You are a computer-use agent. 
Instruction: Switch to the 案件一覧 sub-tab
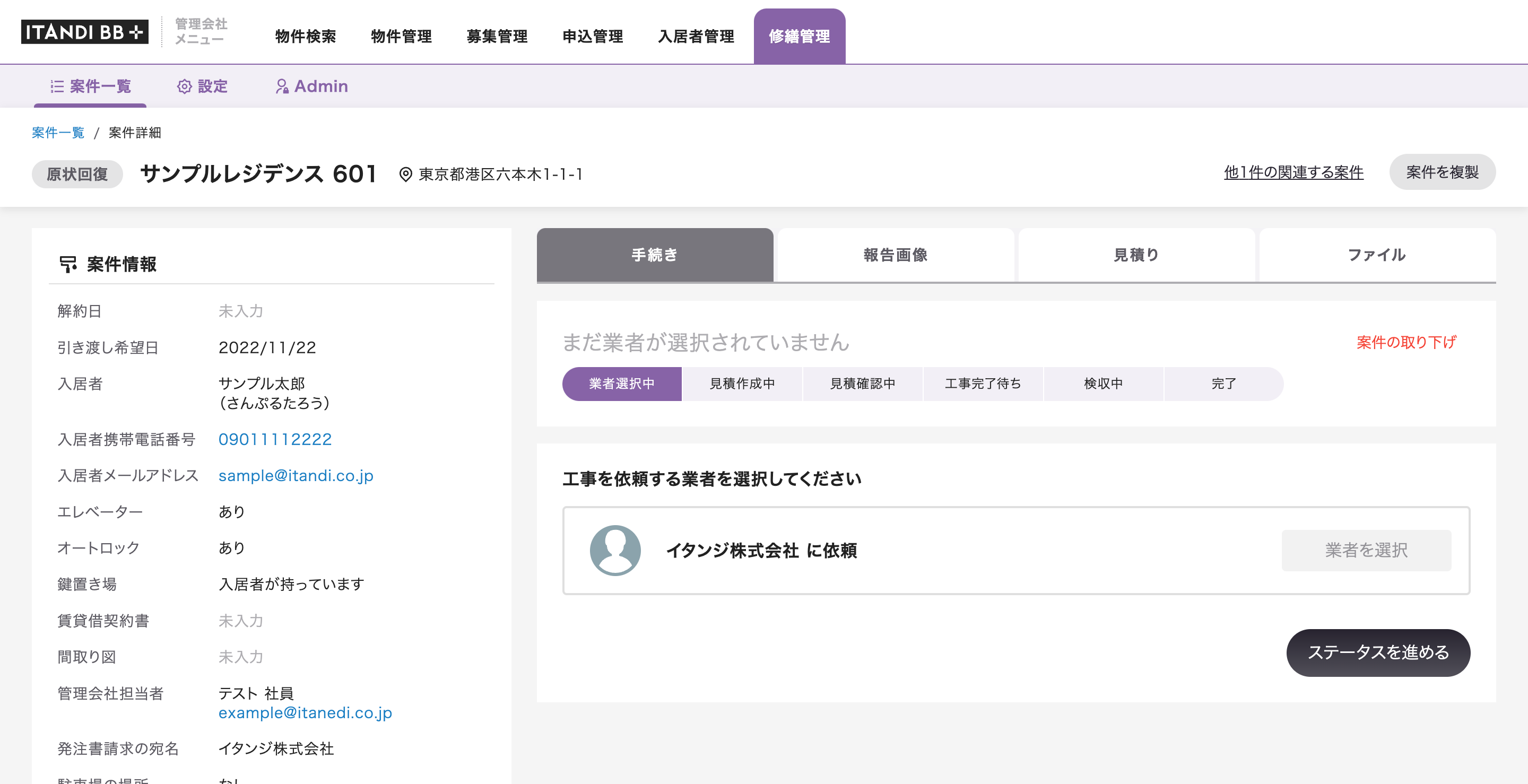click(90, 86)
